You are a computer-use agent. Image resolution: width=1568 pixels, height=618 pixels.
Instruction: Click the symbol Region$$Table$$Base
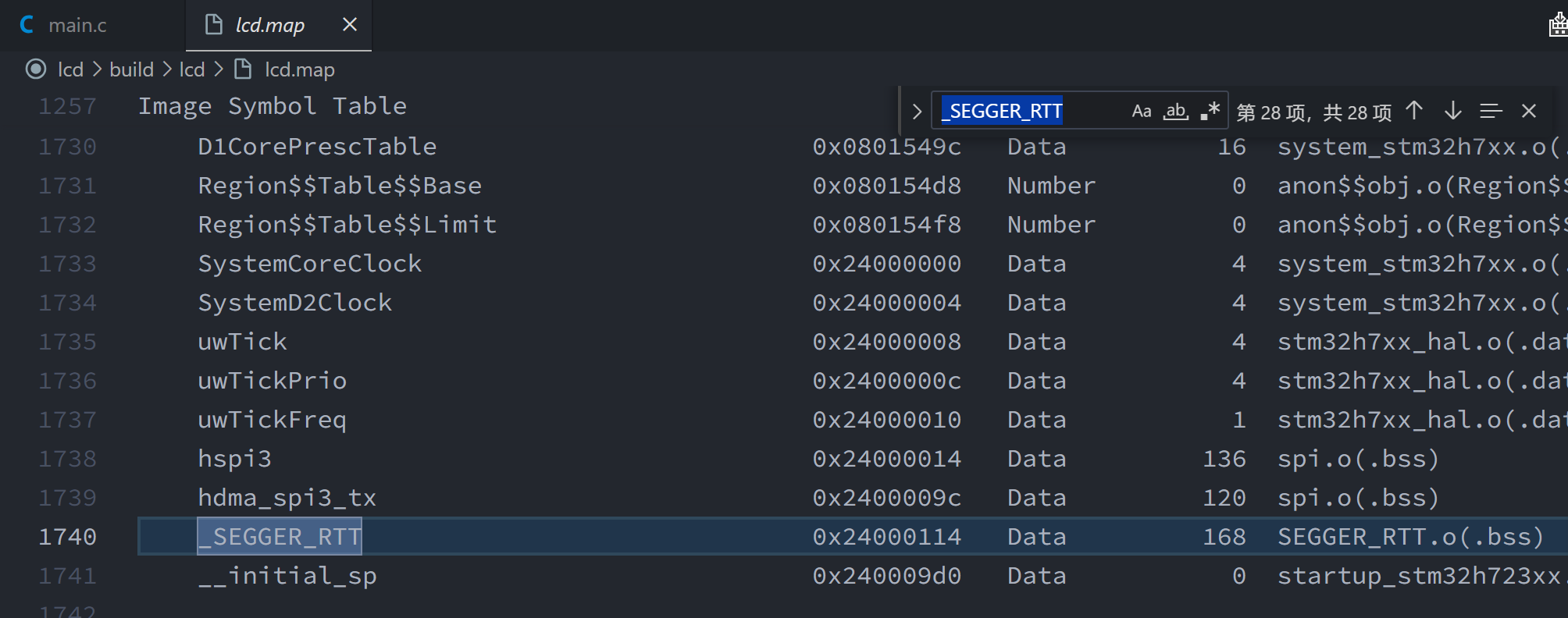point(340,186)
